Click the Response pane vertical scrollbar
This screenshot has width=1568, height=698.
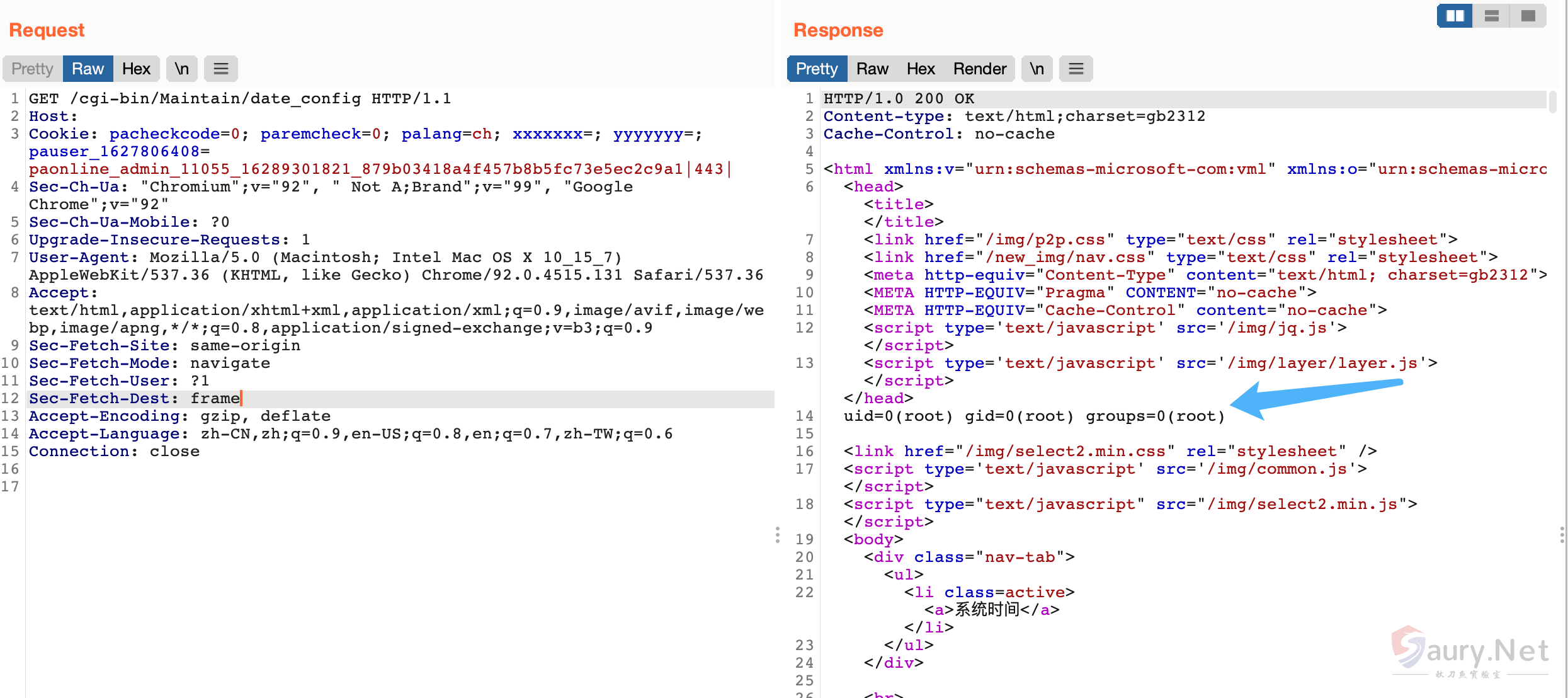[1553, 102]
